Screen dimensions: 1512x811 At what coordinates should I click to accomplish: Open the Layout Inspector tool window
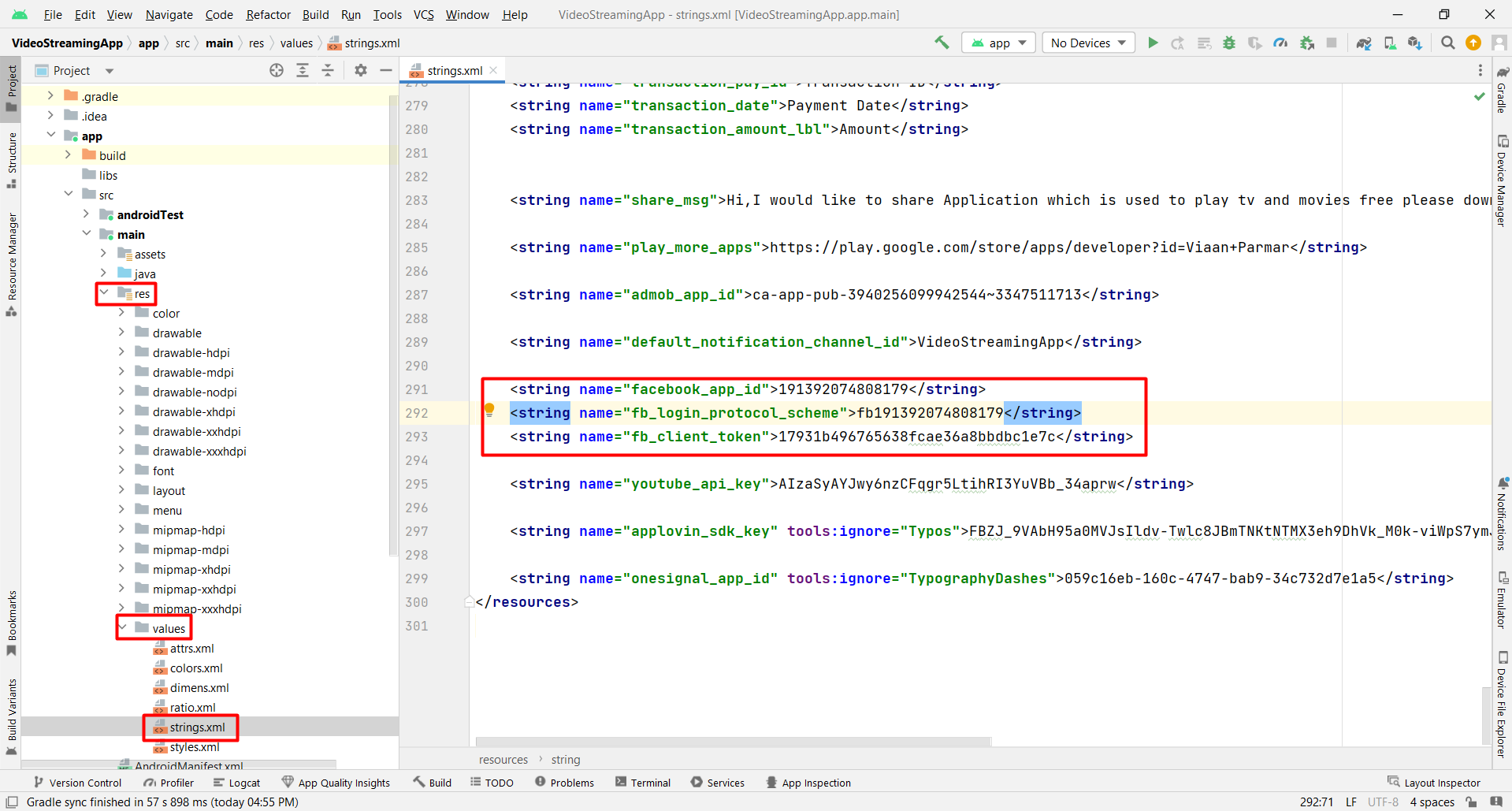coord(1434,783)
